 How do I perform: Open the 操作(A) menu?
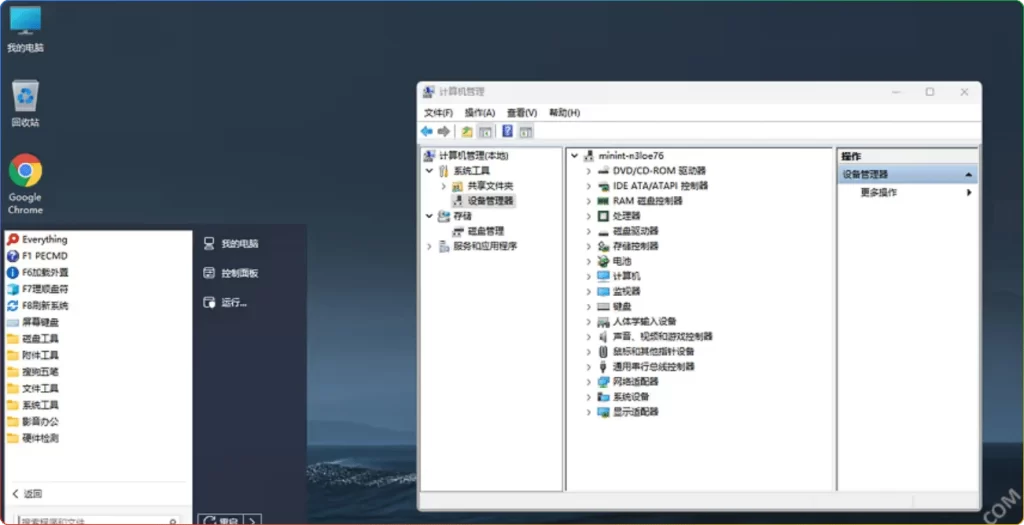[x=480, y=113]
